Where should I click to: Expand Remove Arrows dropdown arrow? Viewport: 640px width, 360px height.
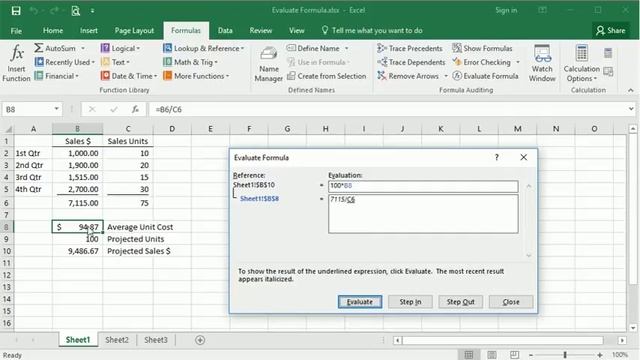446,76
